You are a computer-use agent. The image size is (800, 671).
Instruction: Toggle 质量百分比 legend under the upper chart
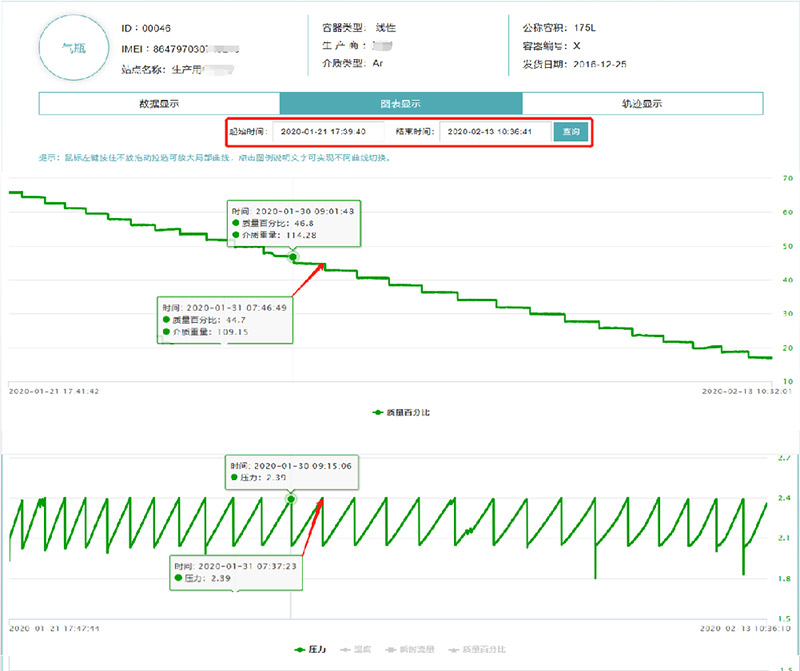pos(401,412)
